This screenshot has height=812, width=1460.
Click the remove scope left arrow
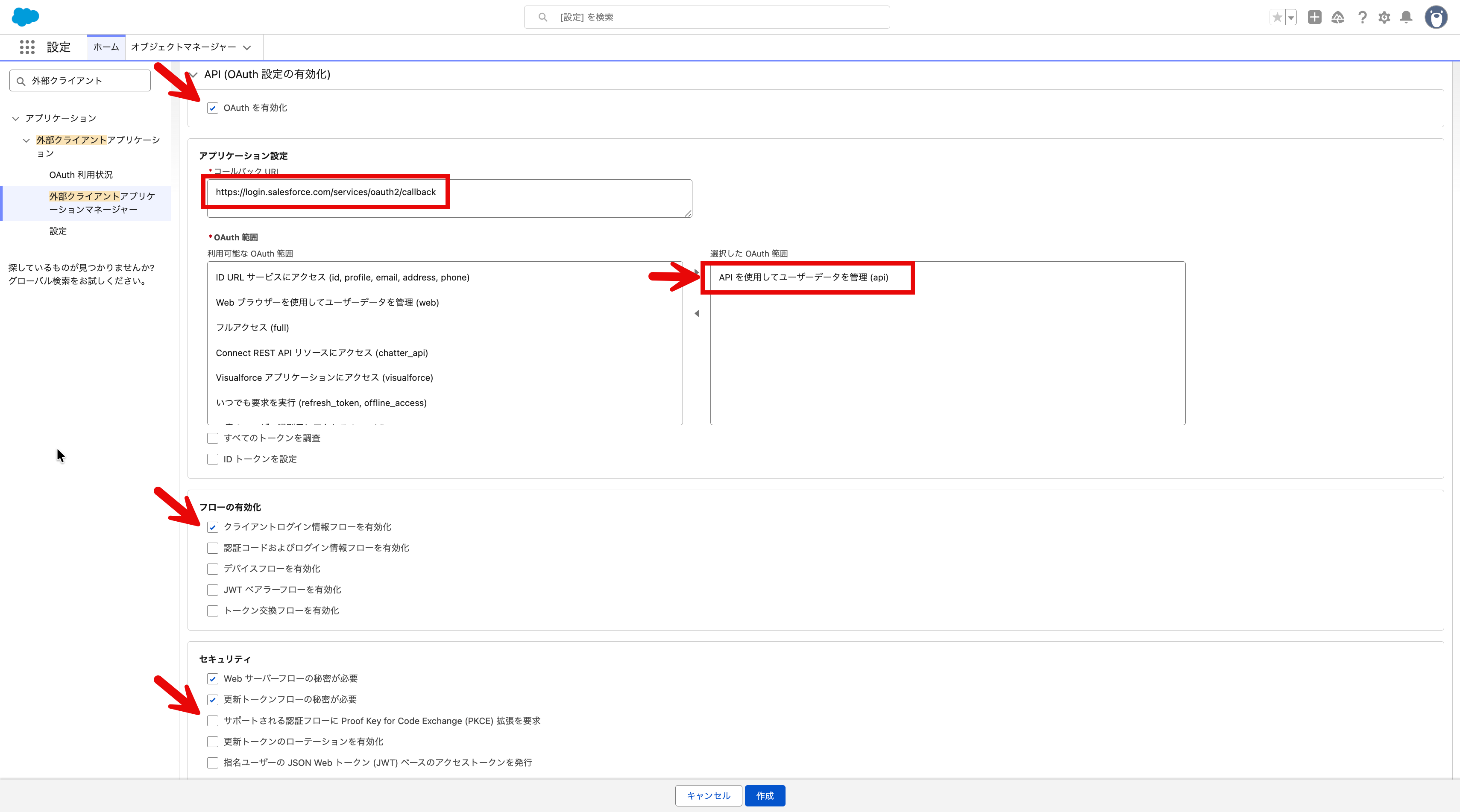697,313
